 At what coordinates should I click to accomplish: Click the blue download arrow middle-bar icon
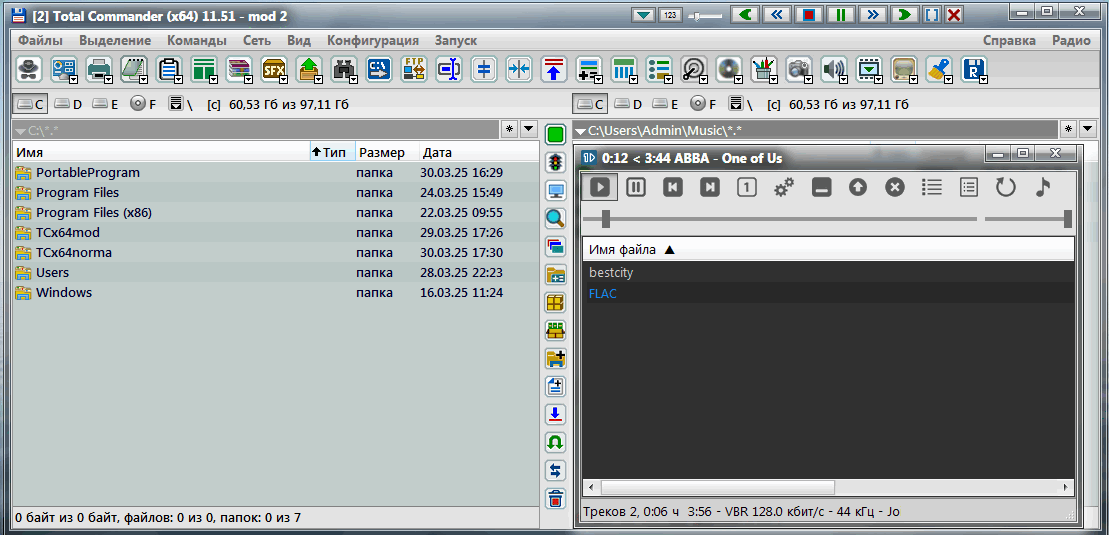tap(556, 414)
